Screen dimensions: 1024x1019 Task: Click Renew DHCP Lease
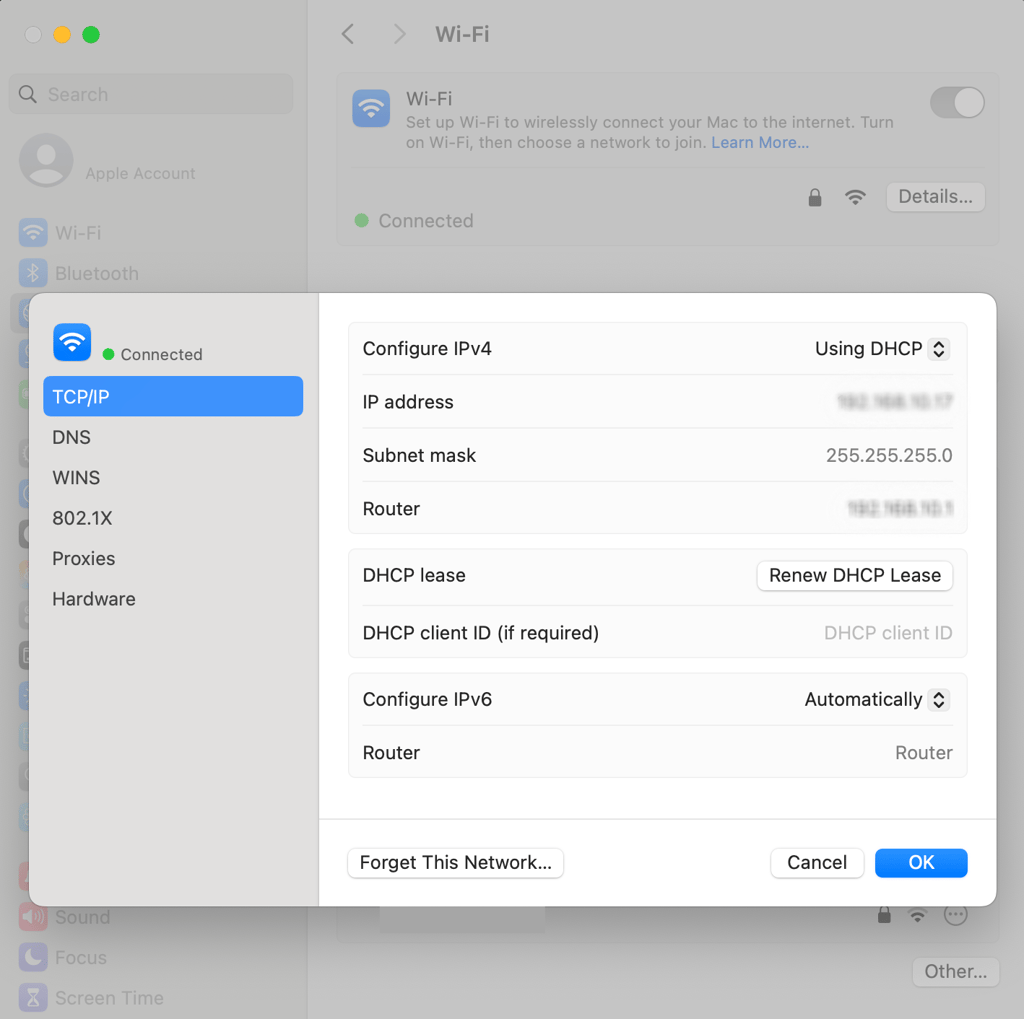[854, 575]
